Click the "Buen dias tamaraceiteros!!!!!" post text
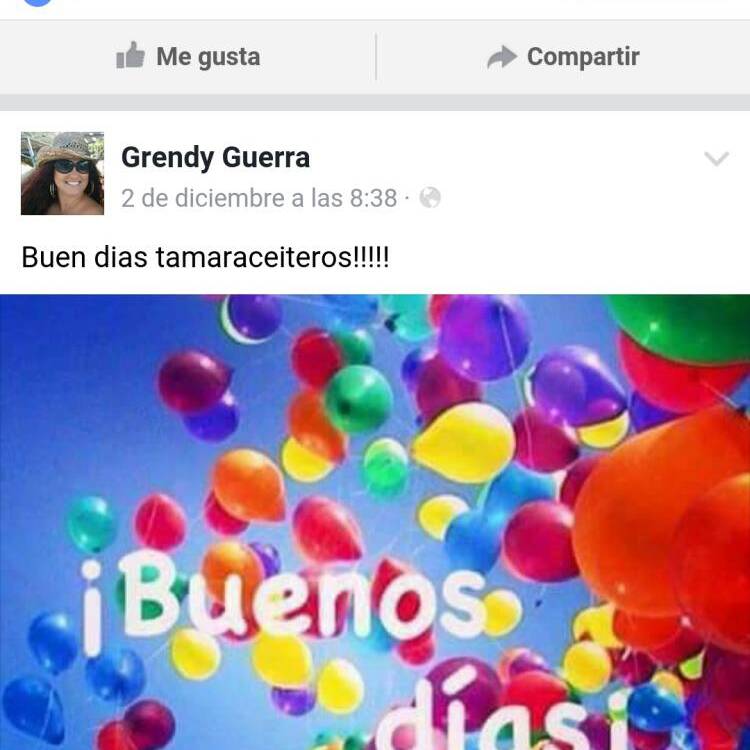 tap(205, 258)
